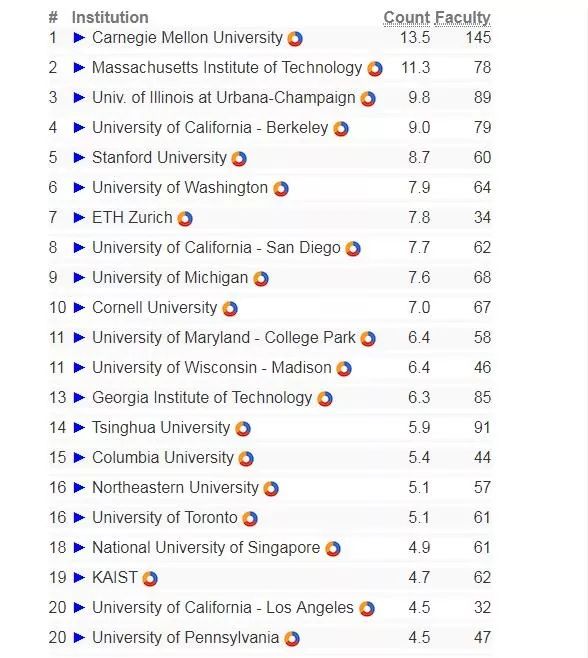This screenshot has height=658, width=588.
Task: Expand the Univ. of Illinois at Urbana-Champaign row
Action: [79, 98]
